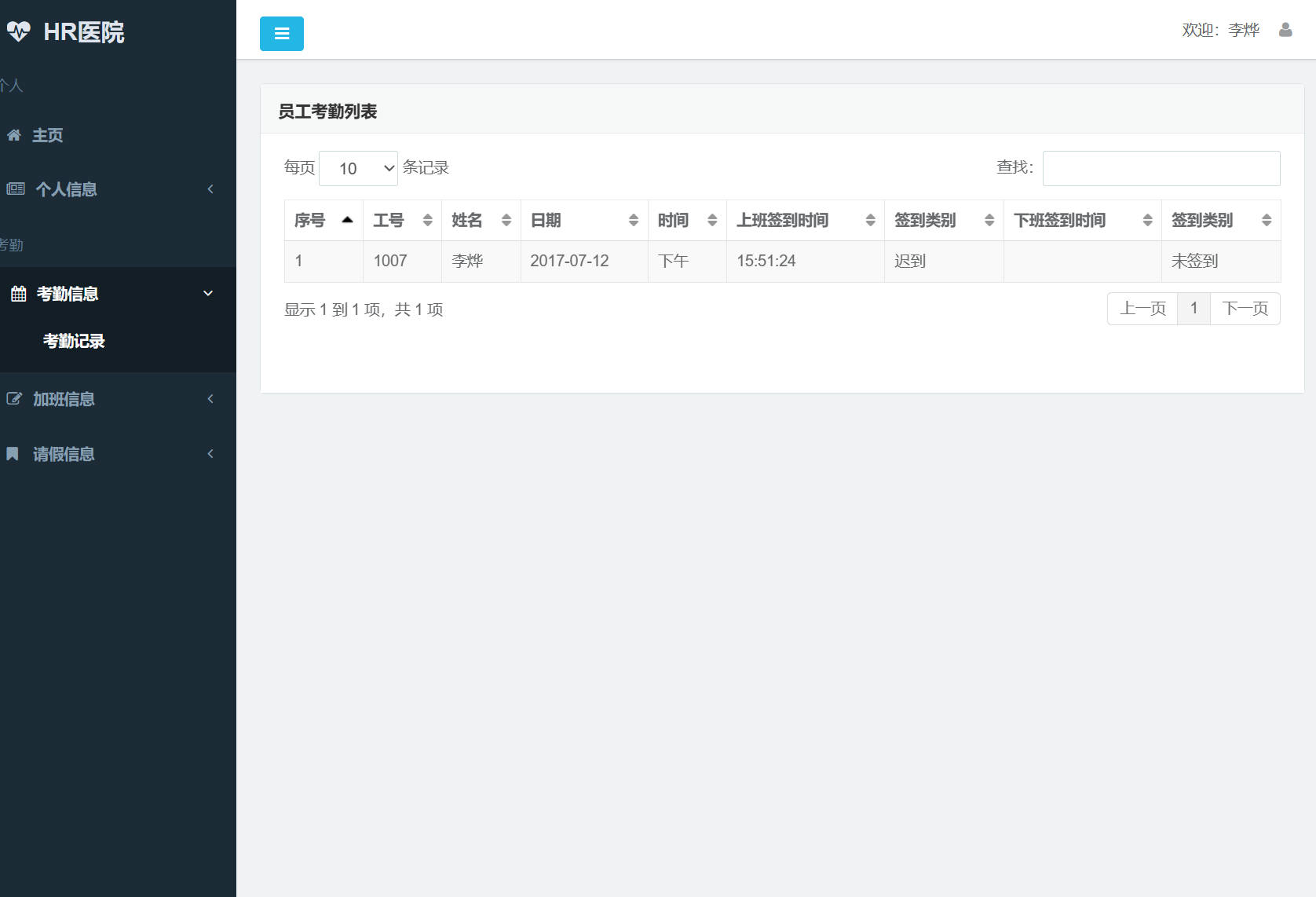Select page 1 in the pagination bar

[1194, 308]
